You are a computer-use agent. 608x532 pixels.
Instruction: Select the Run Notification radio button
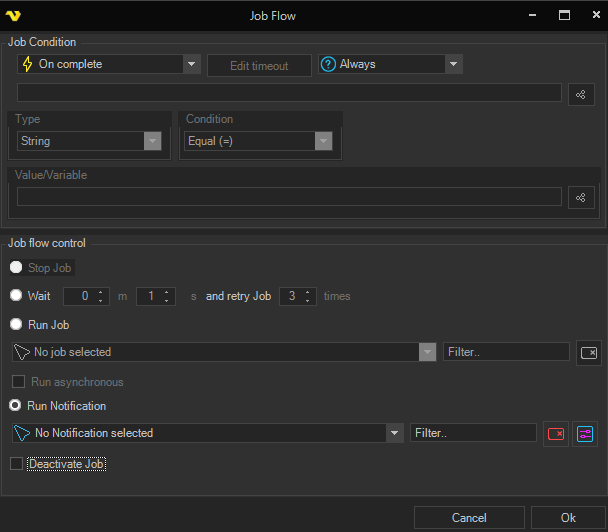pos(16,406)
